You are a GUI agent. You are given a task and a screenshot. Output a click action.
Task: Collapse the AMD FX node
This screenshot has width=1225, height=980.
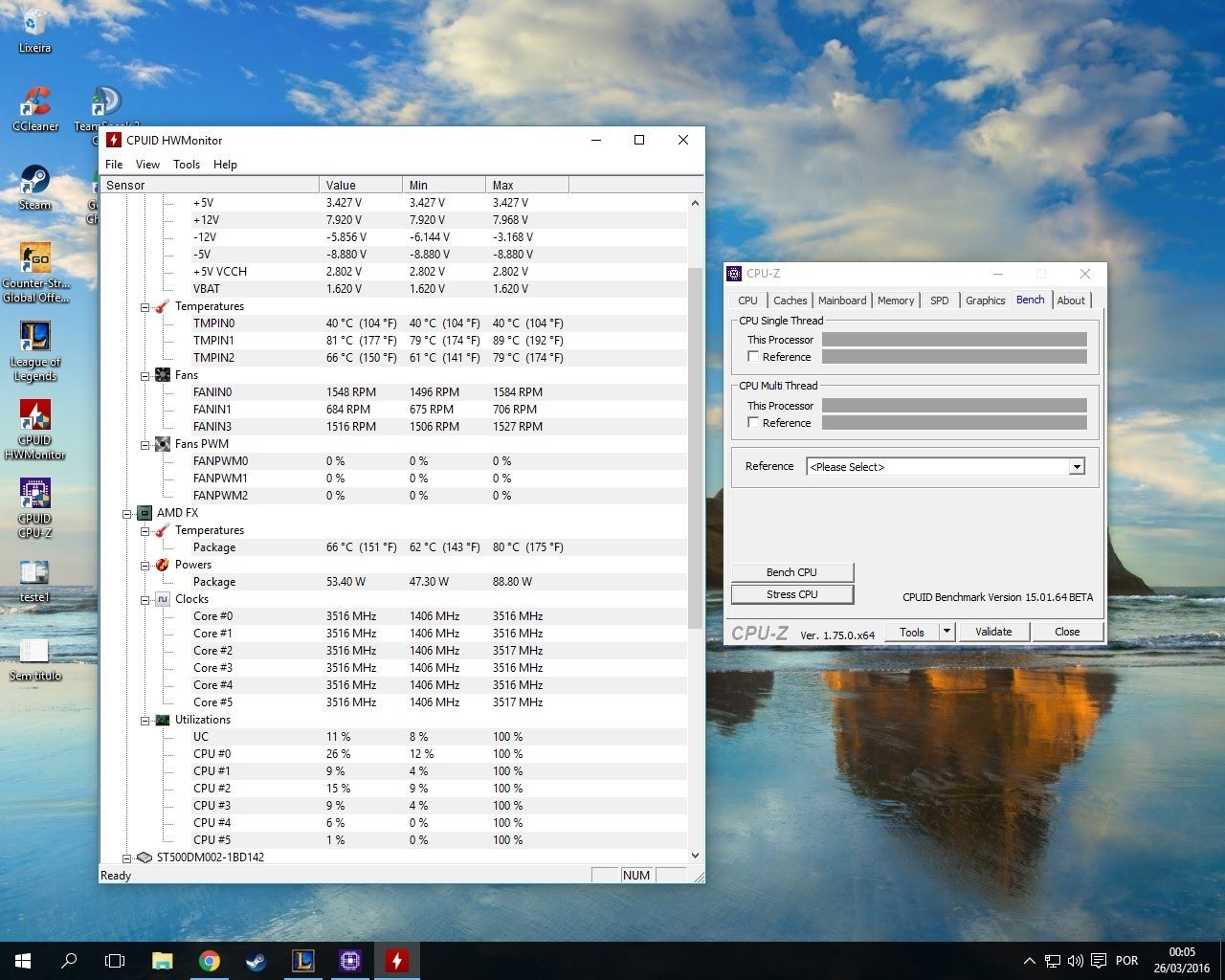pos(126,514)
